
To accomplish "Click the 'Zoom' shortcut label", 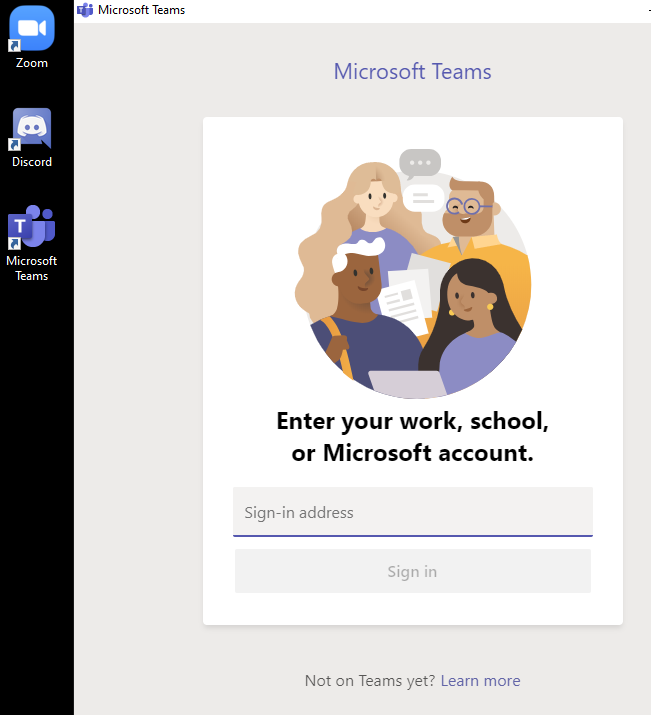I will point(31,63).
